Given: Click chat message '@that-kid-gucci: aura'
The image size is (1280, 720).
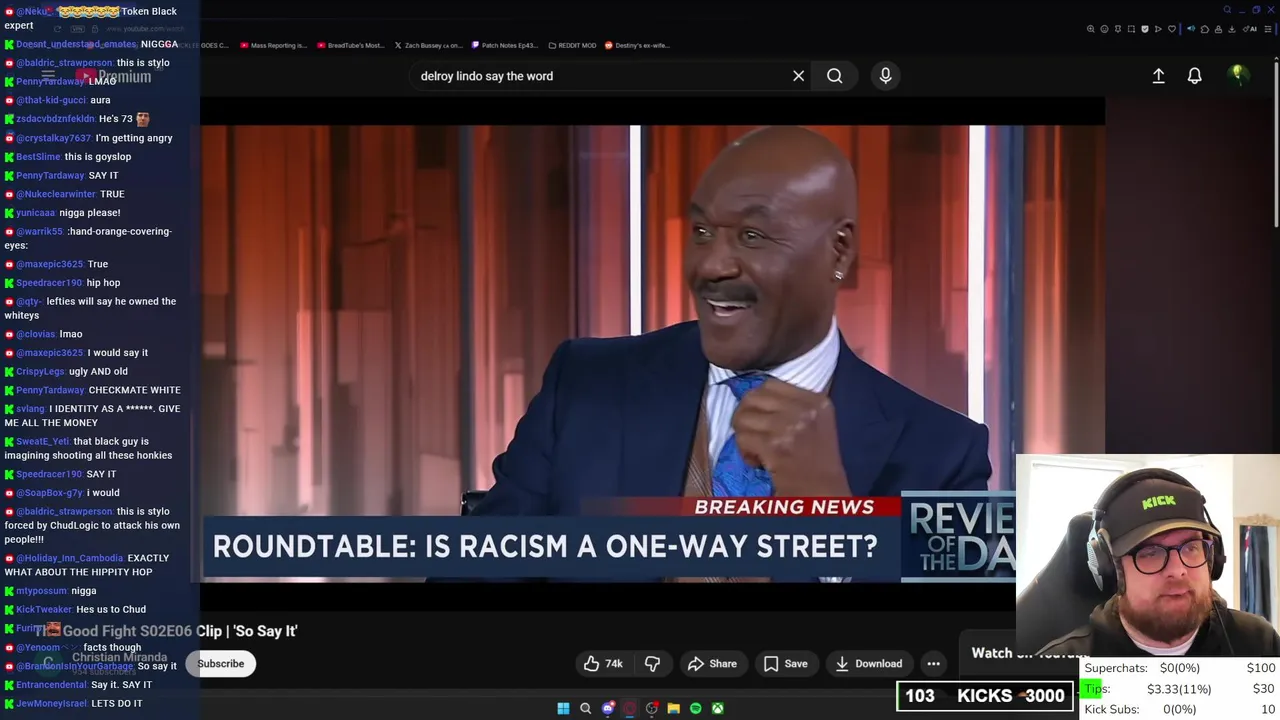Looking at the screenshot, I should coord(57,100).
